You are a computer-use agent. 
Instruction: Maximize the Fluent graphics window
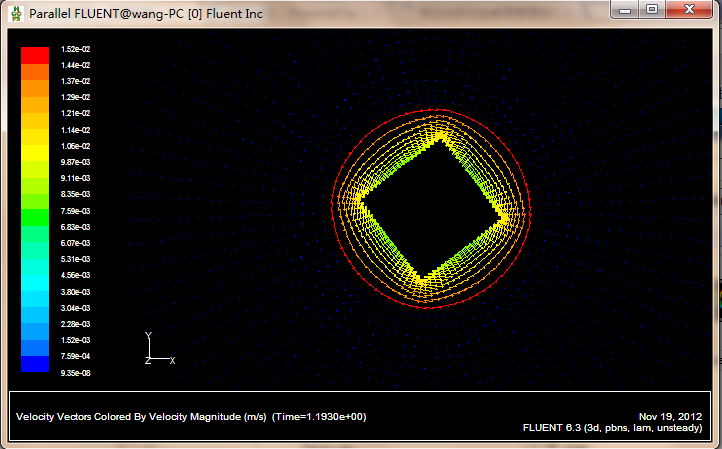pos(651,10)
